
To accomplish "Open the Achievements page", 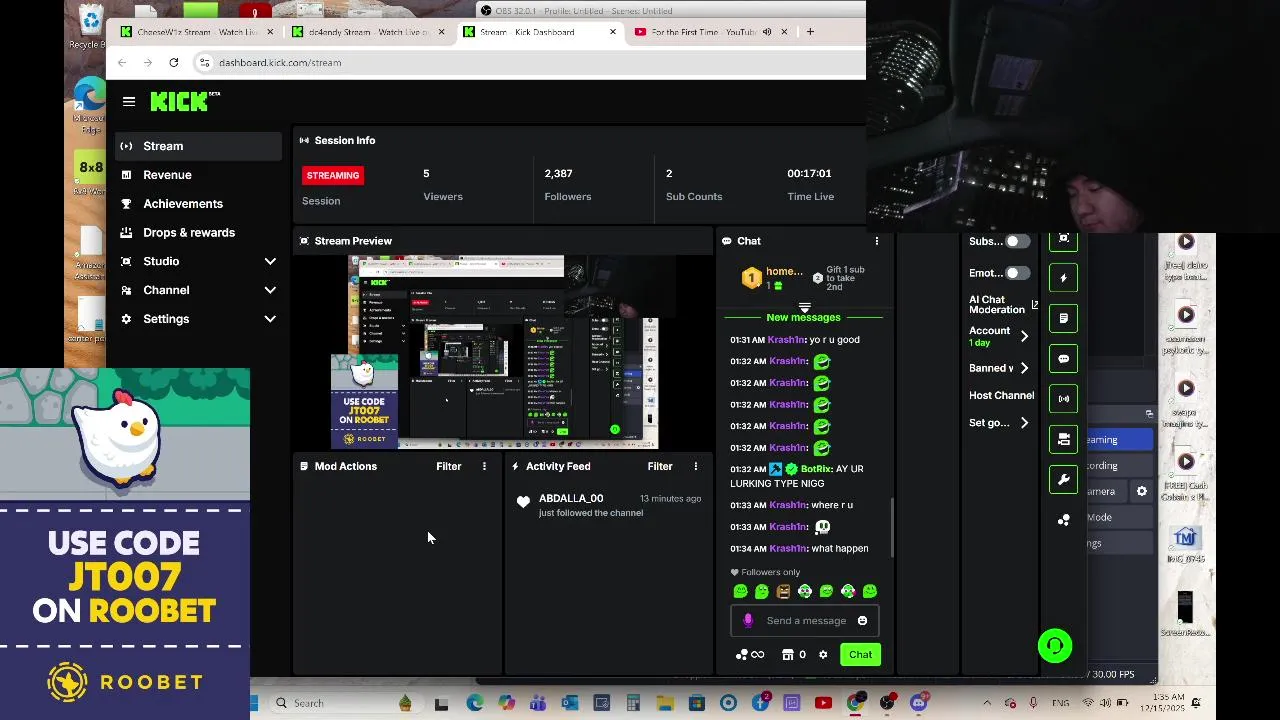I will pos(198,204).
